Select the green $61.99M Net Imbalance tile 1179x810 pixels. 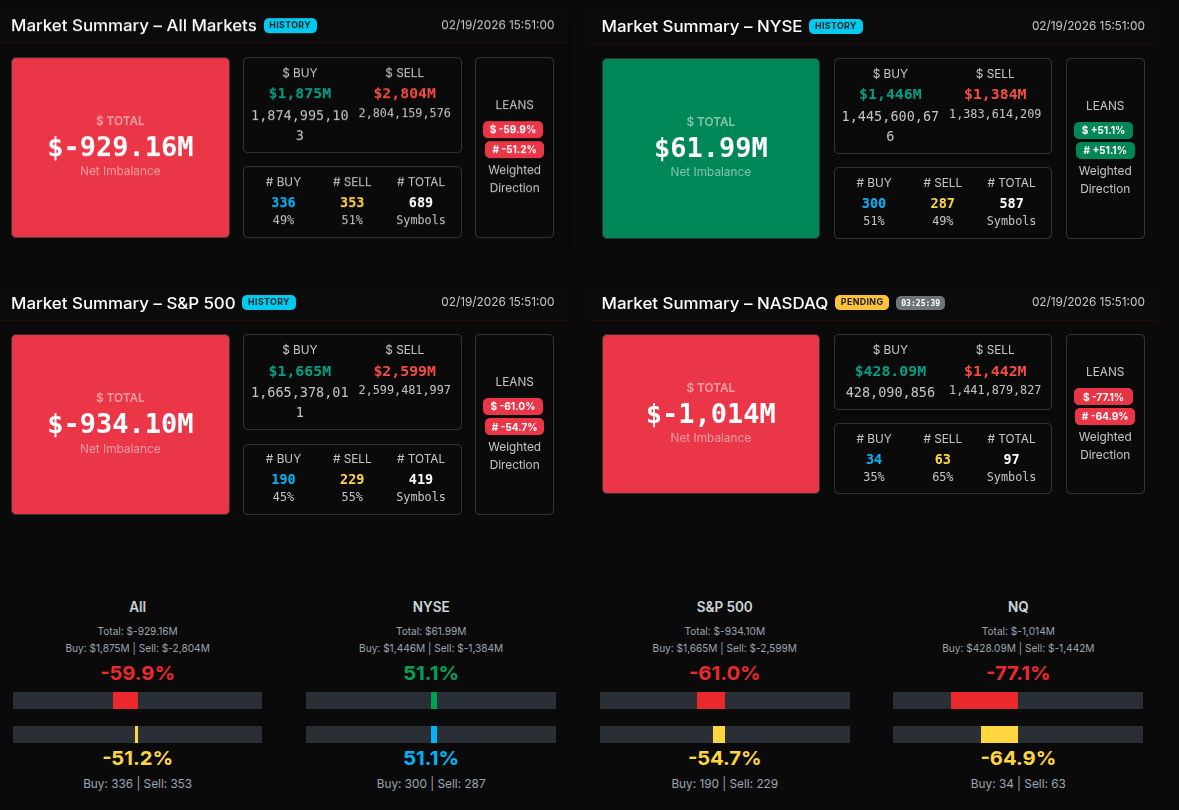[x=711, y=148]
